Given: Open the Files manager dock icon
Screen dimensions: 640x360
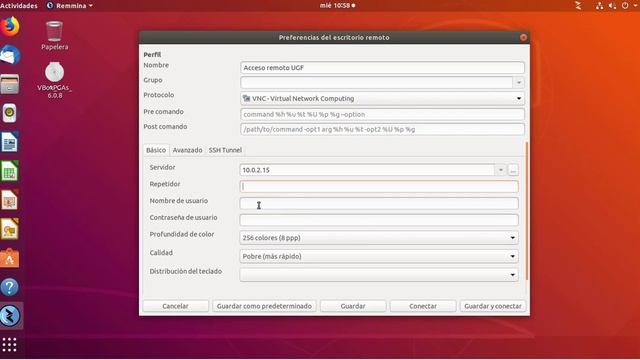Looking at the screenshot, I should click(x=10, y=84).
